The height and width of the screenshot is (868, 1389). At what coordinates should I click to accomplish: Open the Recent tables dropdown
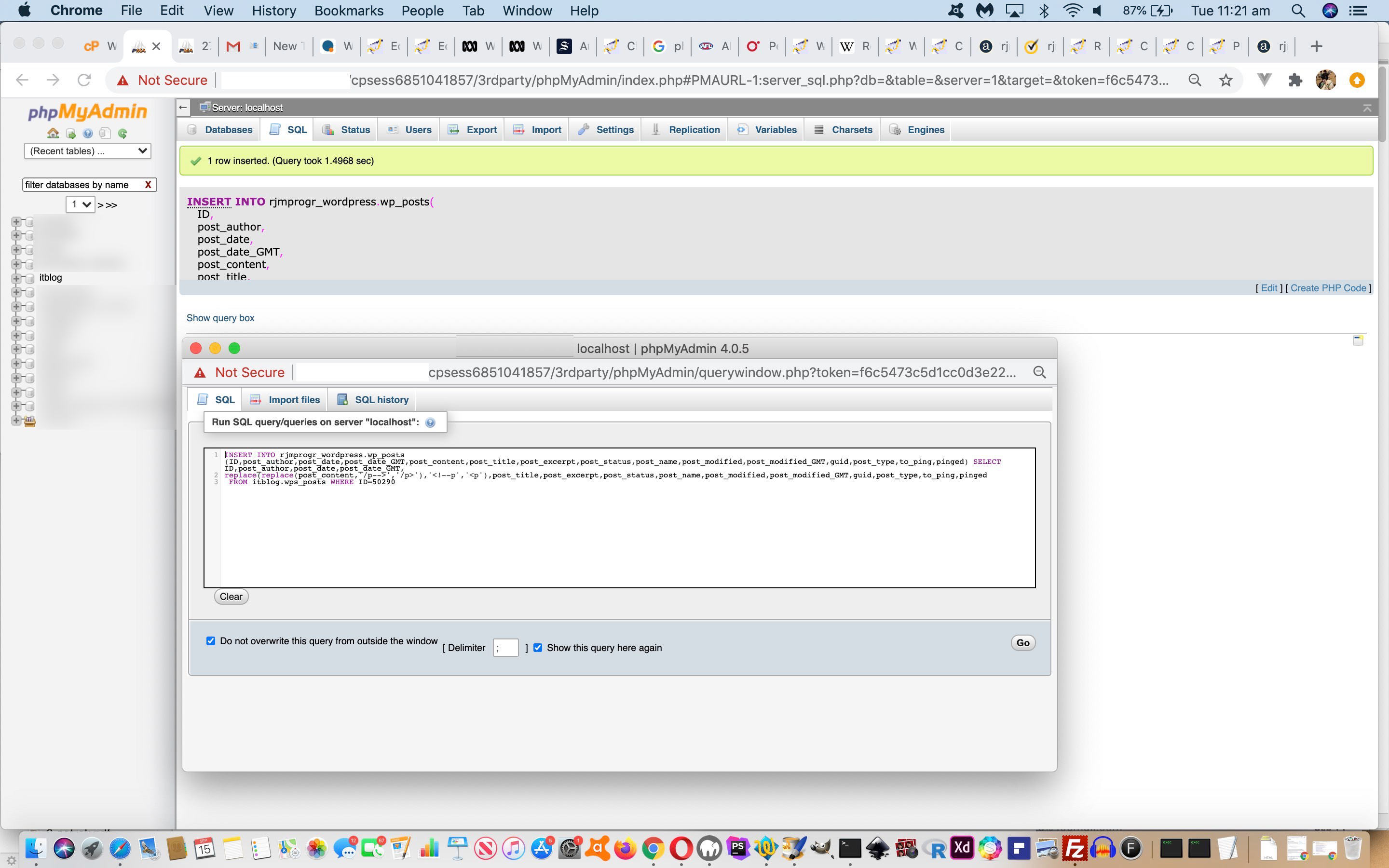click(87, 151)
